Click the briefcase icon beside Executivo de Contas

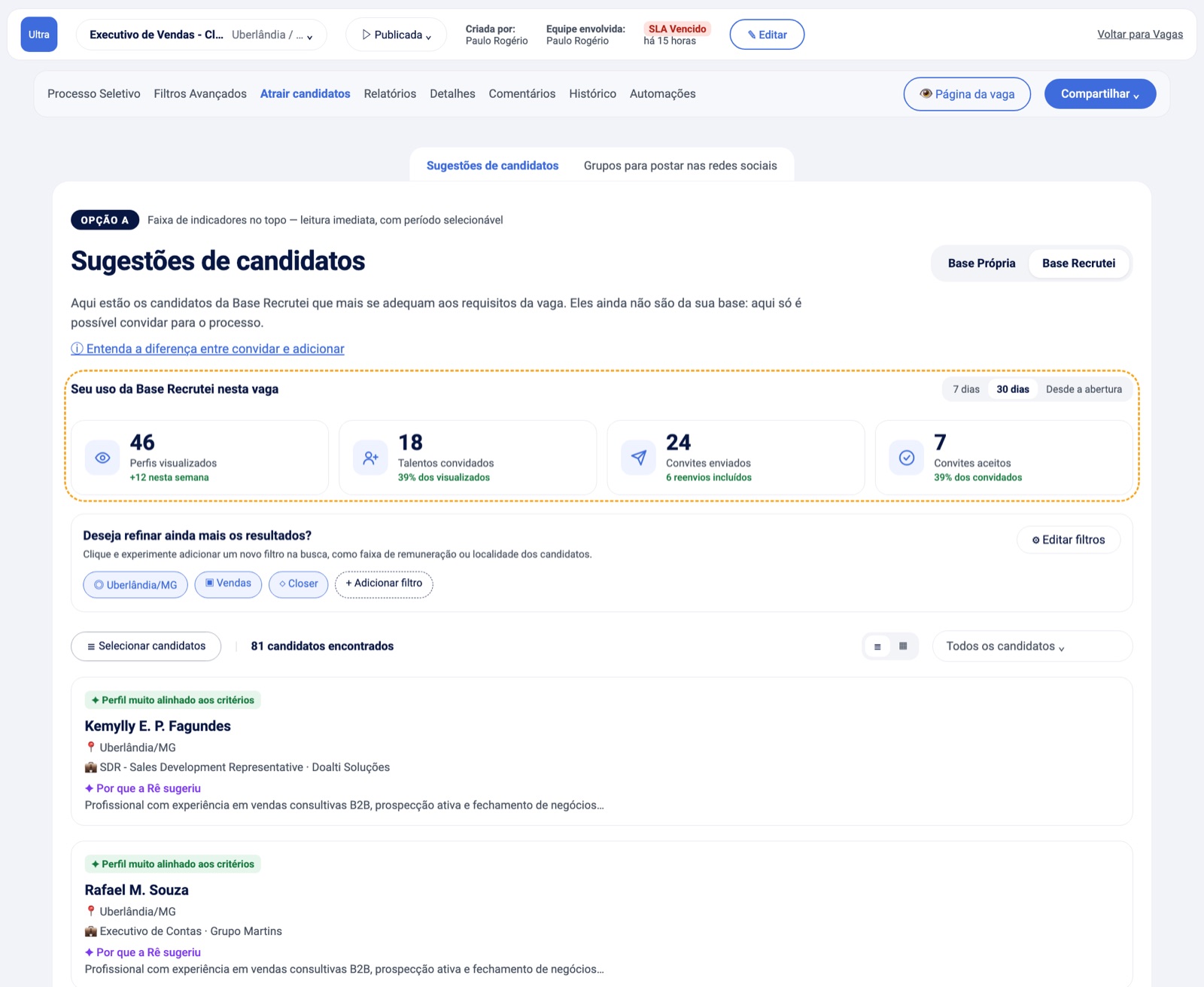tap(91, 931)
